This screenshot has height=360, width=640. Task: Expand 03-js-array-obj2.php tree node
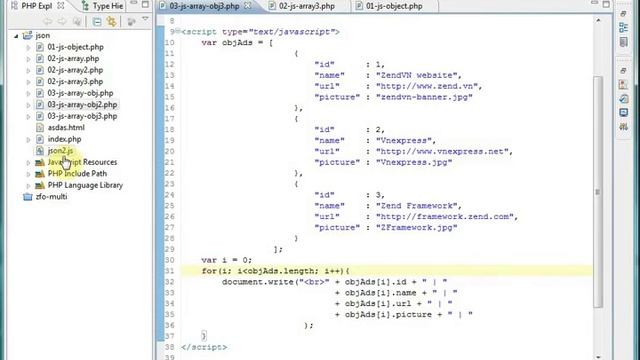28,105
